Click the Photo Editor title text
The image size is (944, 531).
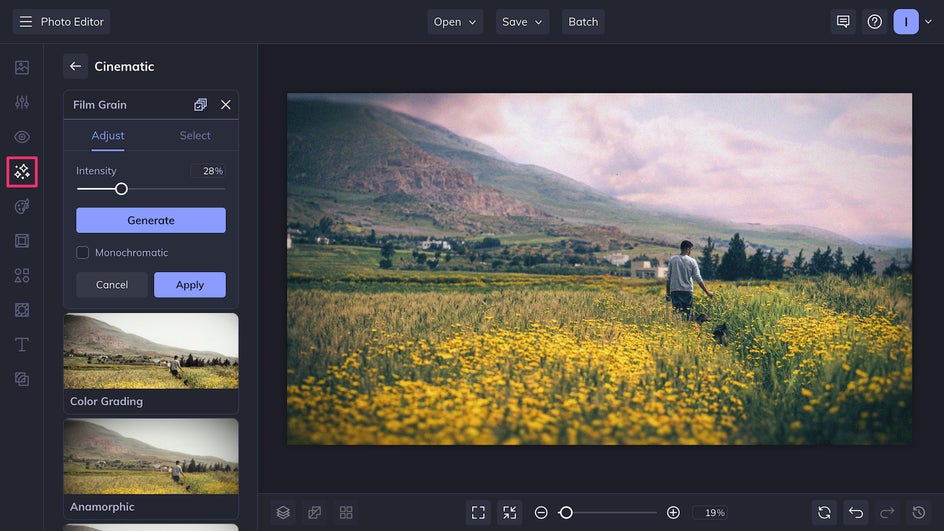pyautogui.click(x=72, y=22)
